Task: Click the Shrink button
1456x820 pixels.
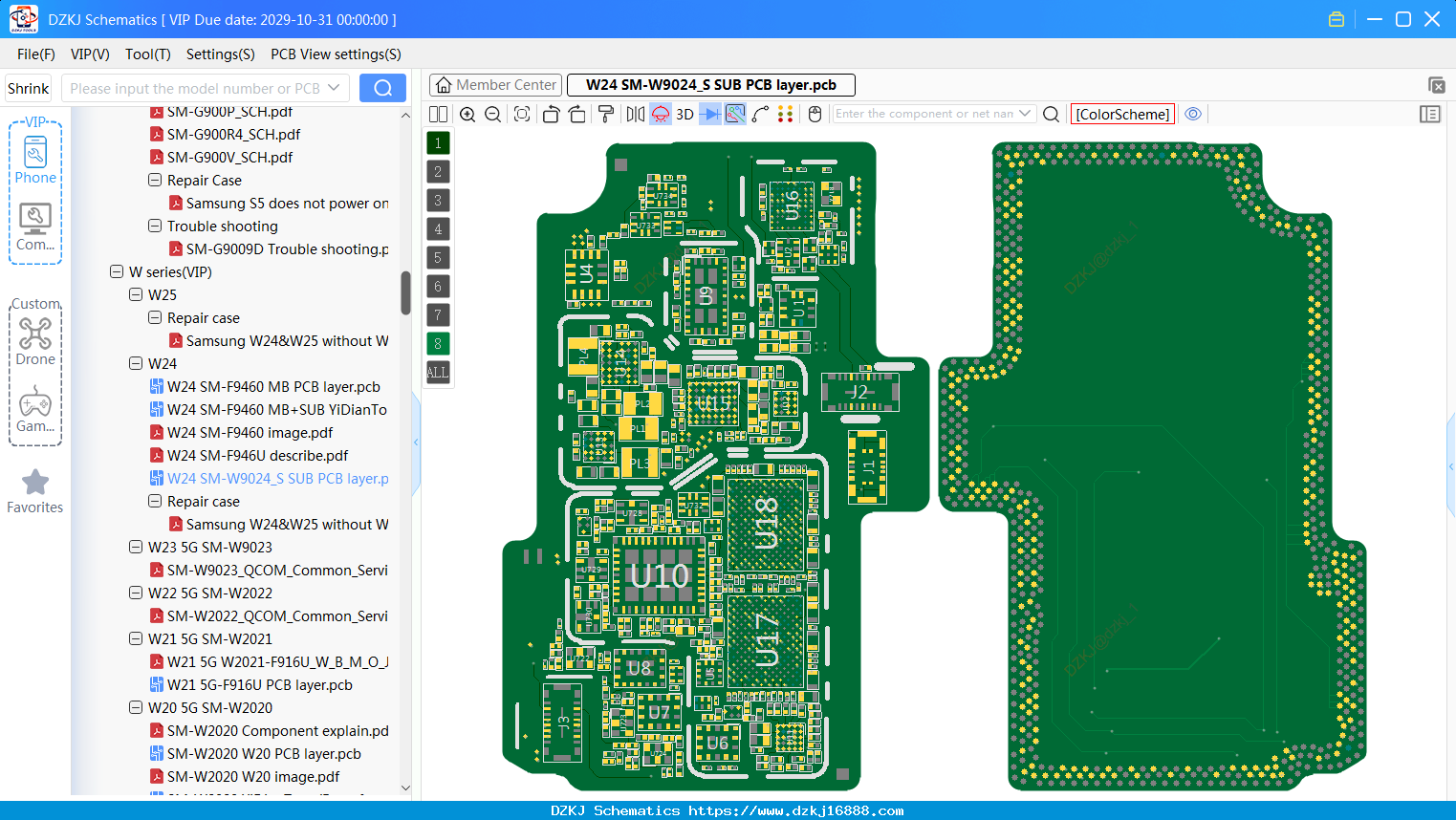Action: (28, 88)
